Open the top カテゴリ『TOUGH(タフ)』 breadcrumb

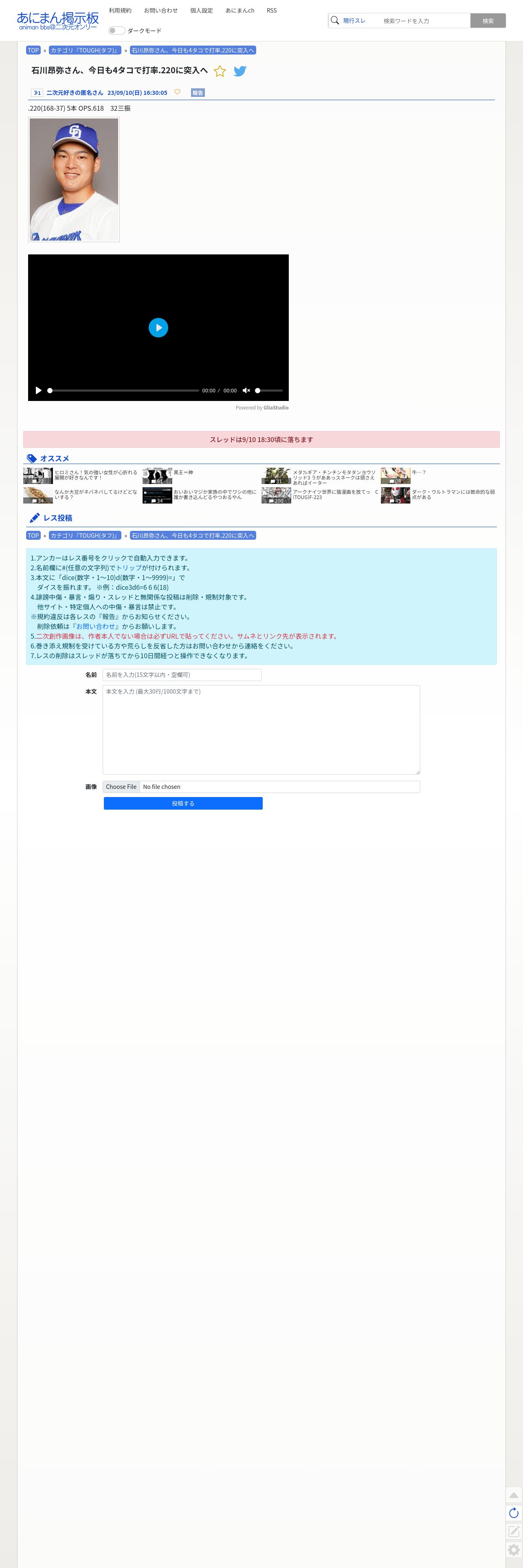[x=85, y=50]
